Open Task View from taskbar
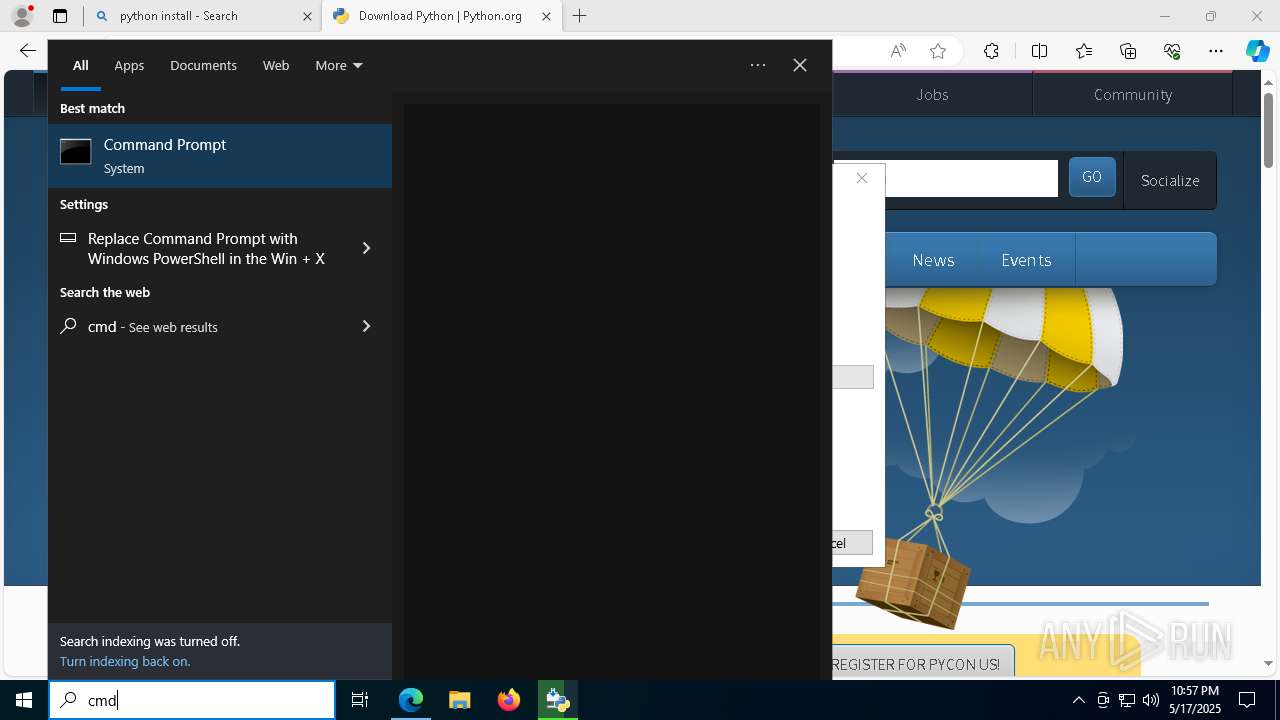Image resolution: width=1280 pixels, height=720 pixels. click(x=360, y=700)
